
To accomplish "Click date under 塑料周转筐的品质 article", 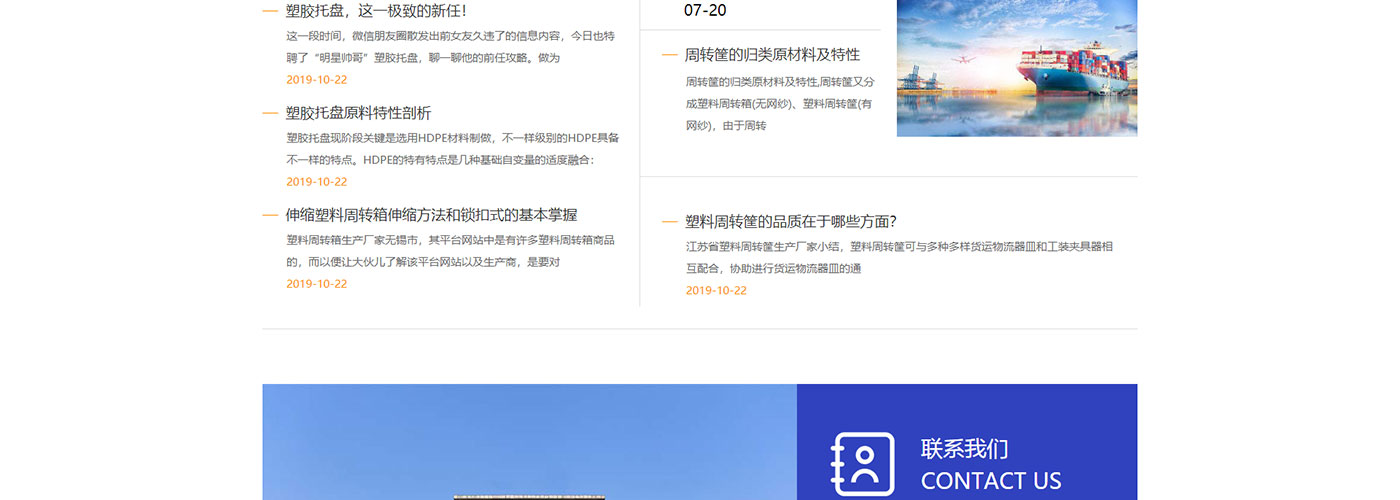I will click(716, 291).
